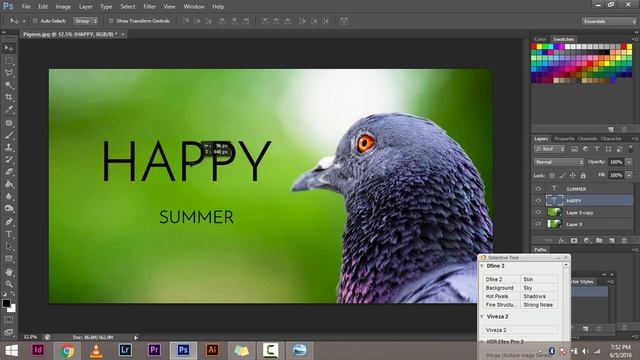The image size is (640, 360).
Task: Toggle Quick Mask mode icon
Action: pos(9,320)
